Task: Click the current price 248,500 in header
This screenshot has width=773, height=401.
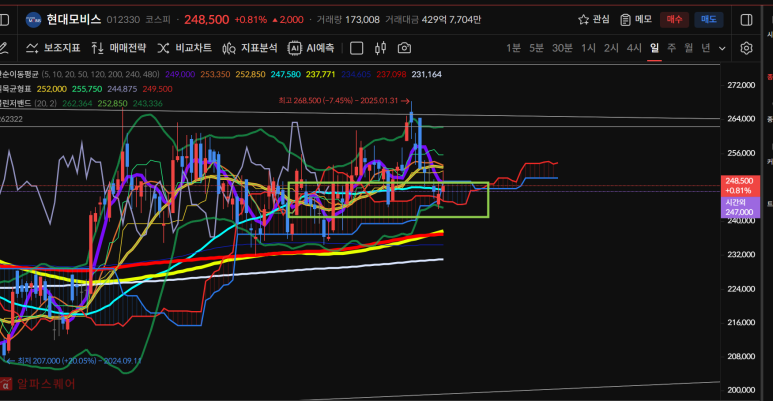Action: (207, 20)
